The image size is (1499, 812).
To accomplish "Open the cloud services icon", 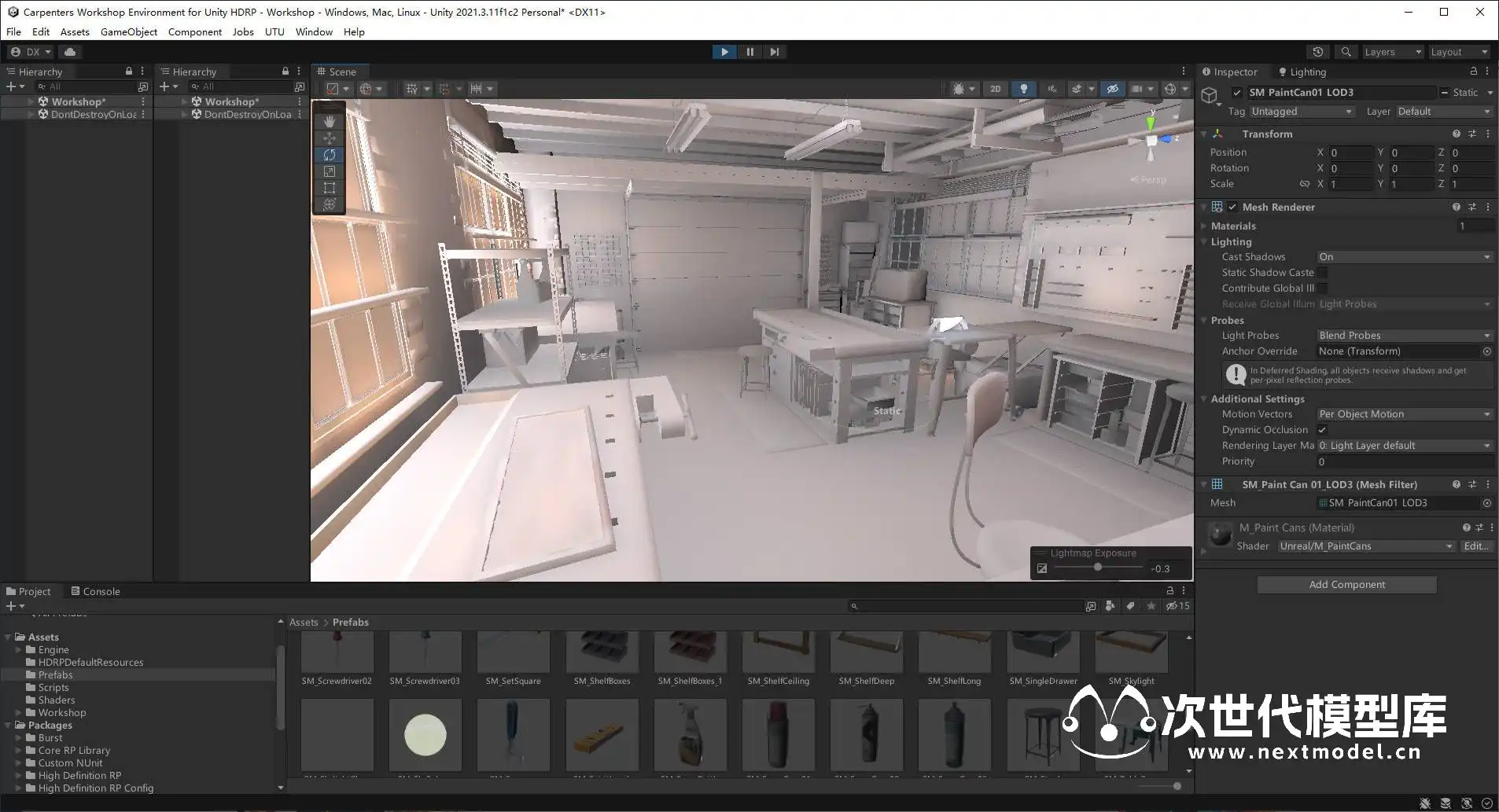I will [70, 52].
